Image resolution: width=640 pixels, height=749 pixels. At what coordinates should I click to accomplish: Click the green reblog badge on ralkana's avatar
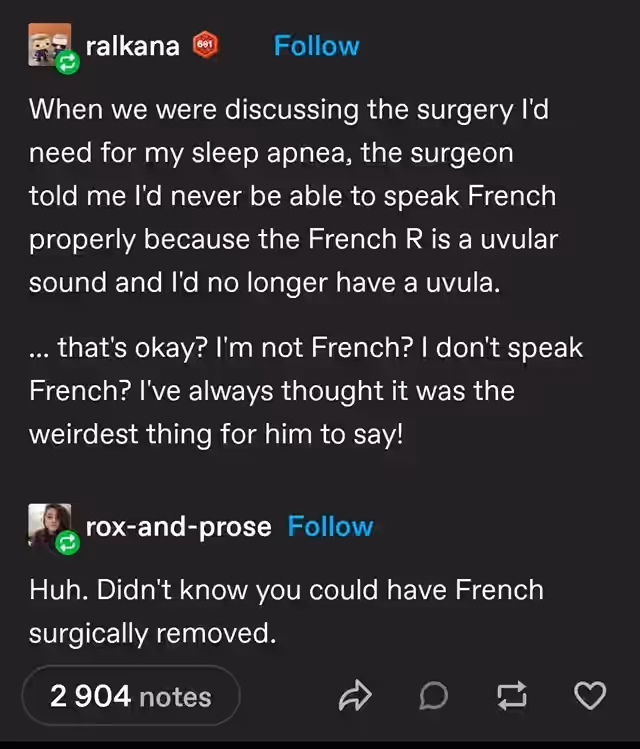point(67,62)
